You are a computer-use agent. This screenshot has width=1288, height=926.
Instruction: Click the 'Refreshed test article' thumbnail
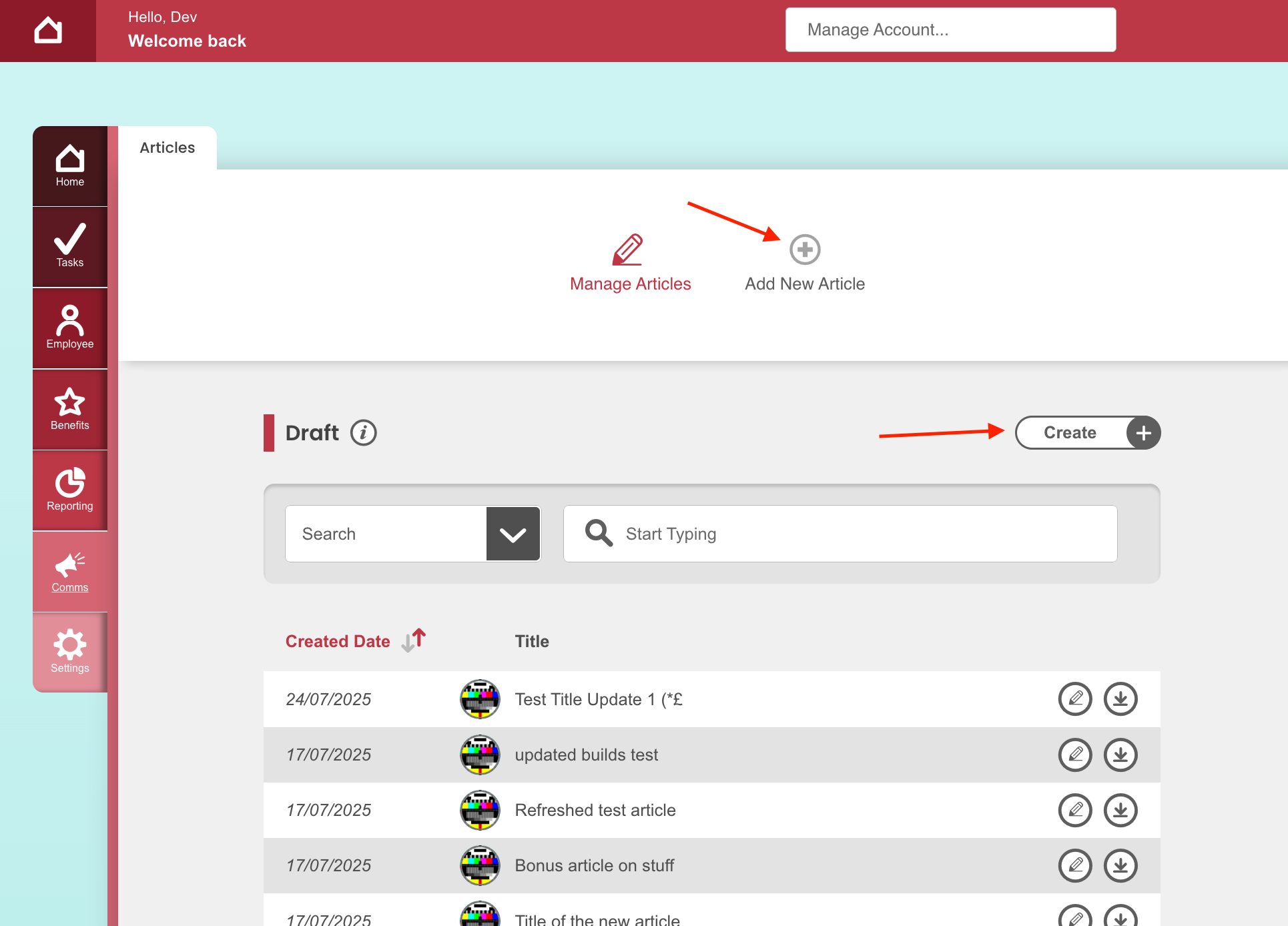480,810
